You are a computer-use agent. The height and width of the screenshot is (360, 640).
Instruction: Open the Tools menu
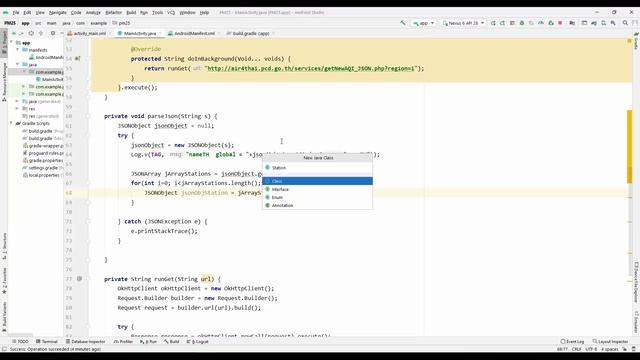click(158, 13)
